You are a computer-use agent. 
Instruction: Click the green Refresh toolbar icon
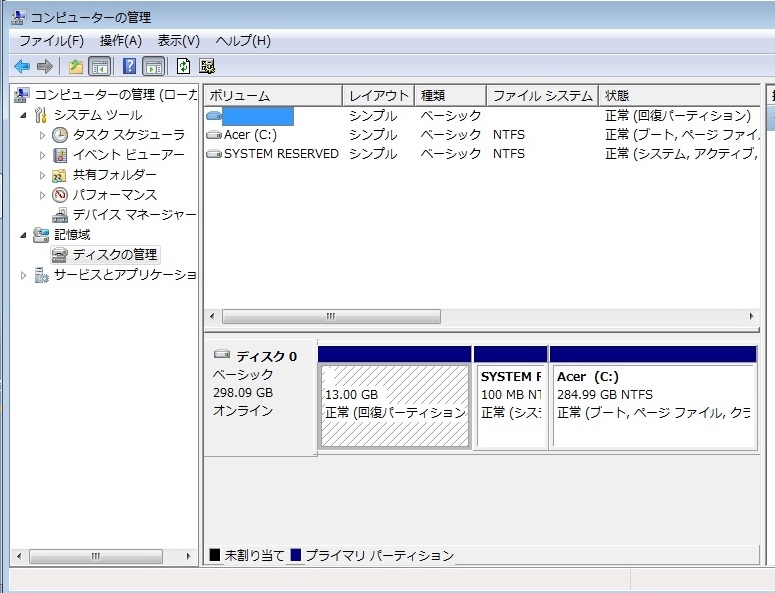click(x=183, y=66)
